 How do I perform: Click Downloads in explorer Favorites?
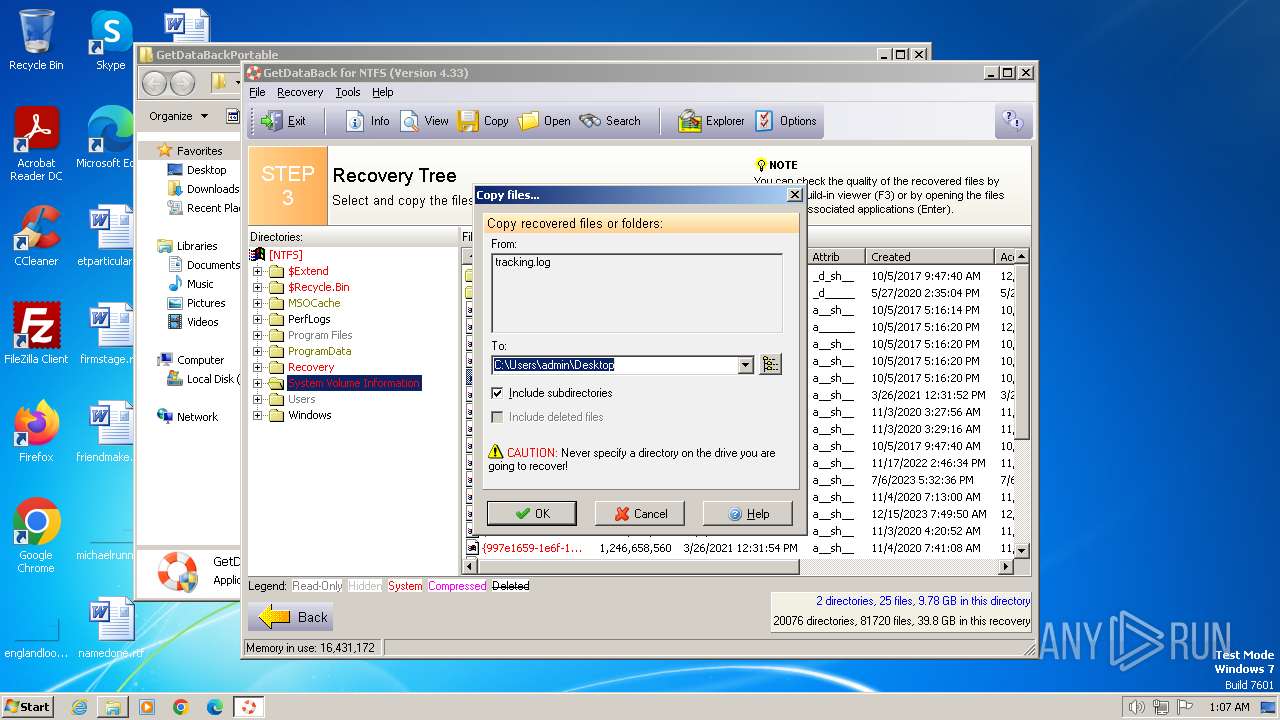(212, 189)
